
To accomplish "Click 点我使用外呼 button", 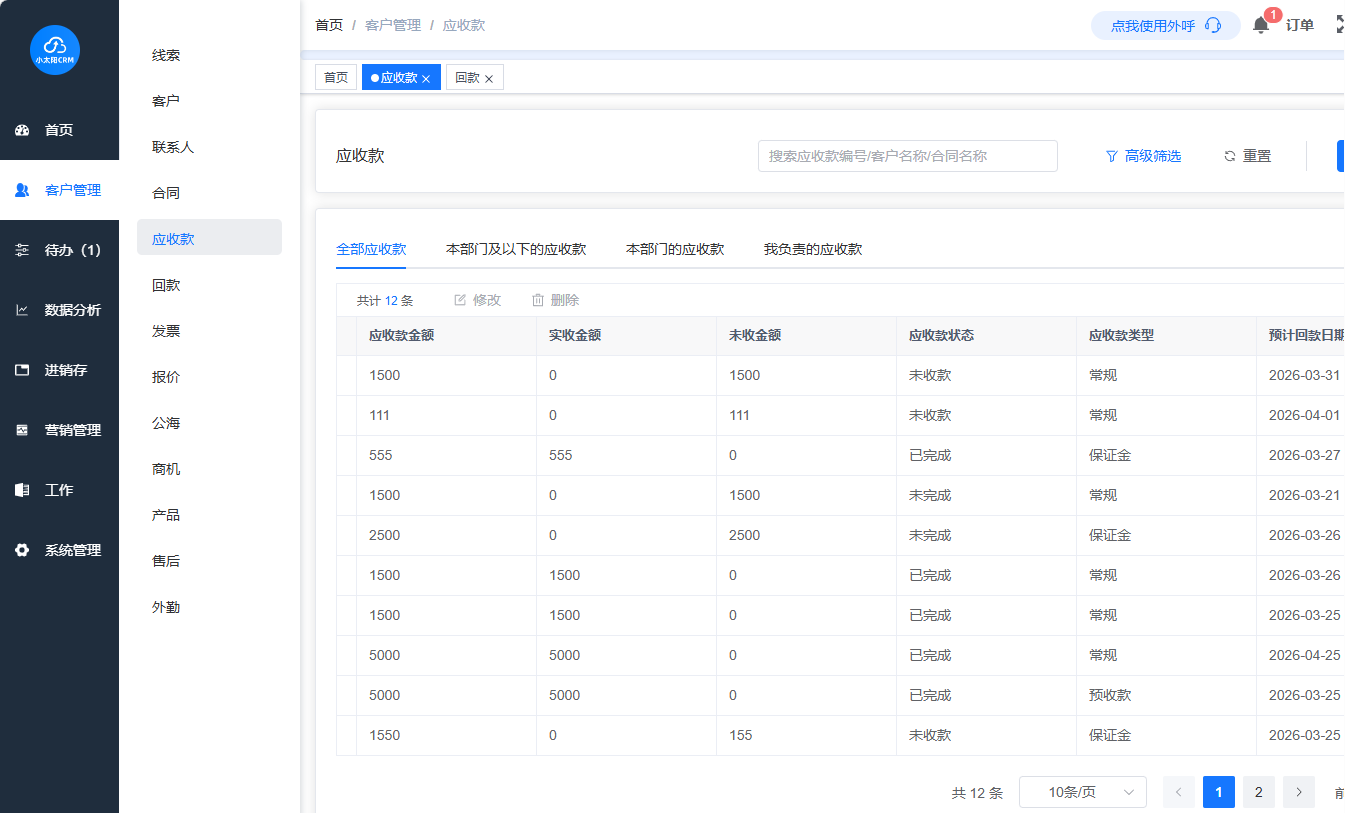I will pyautogui.click(x=1165, y=26).
